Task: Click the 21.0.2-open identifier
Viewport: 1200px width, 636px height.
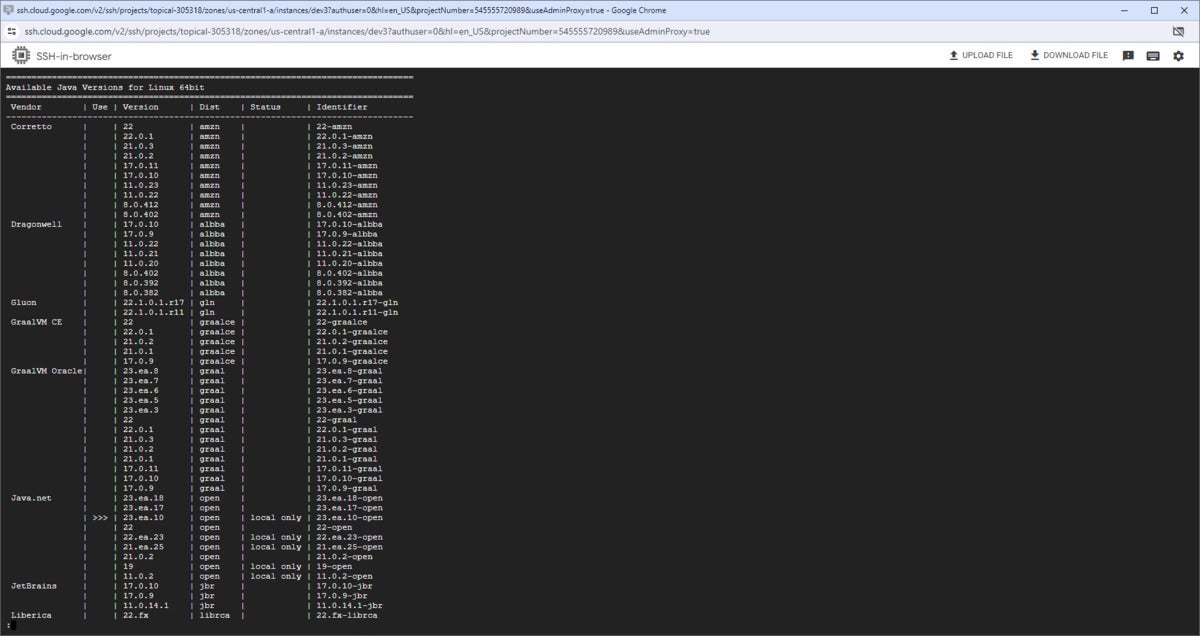Action: [x=345, y=557]
